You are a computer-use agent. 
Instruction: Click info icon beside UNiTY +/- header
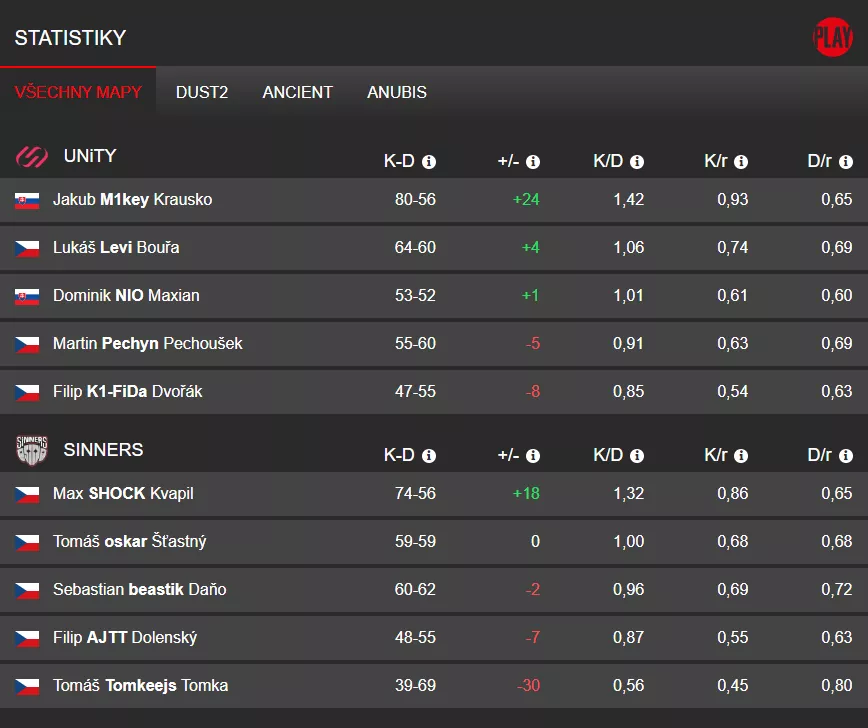(533, 162)
